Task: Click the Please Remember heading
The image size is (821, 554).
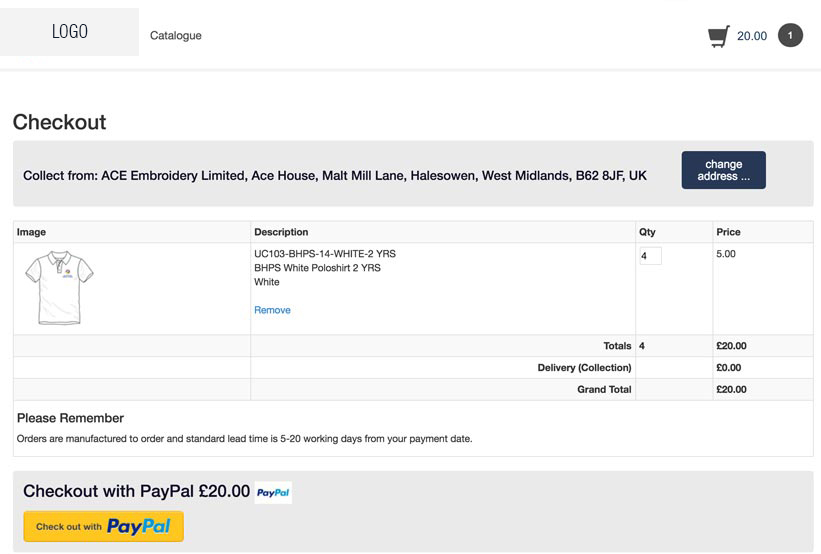Action: click(x=70, y=418)
